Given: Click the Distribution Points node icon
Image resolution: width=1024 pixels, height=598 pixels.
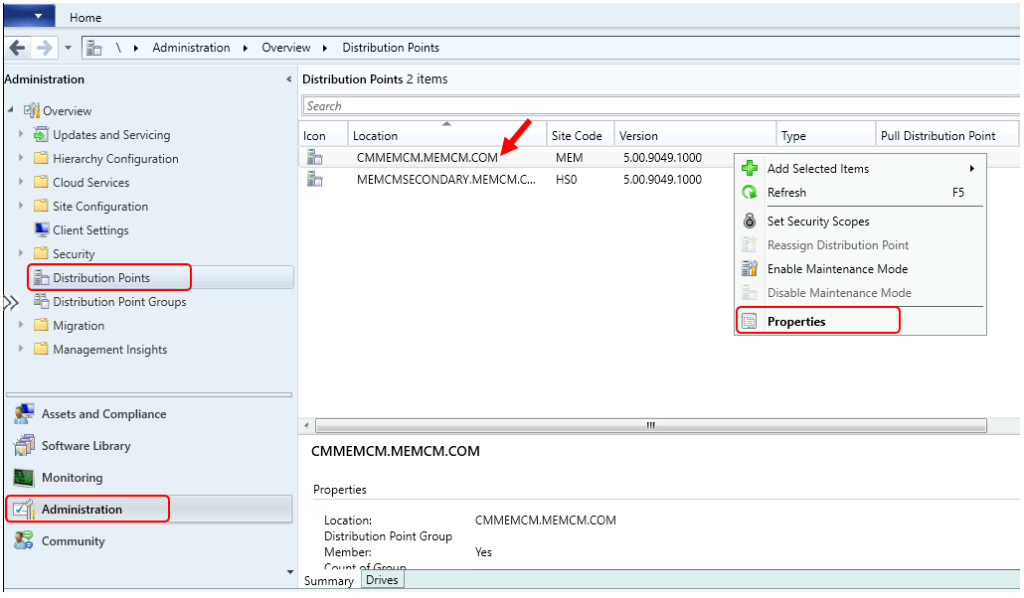Looking at the screenshot, I should click(x=41, y=277).
